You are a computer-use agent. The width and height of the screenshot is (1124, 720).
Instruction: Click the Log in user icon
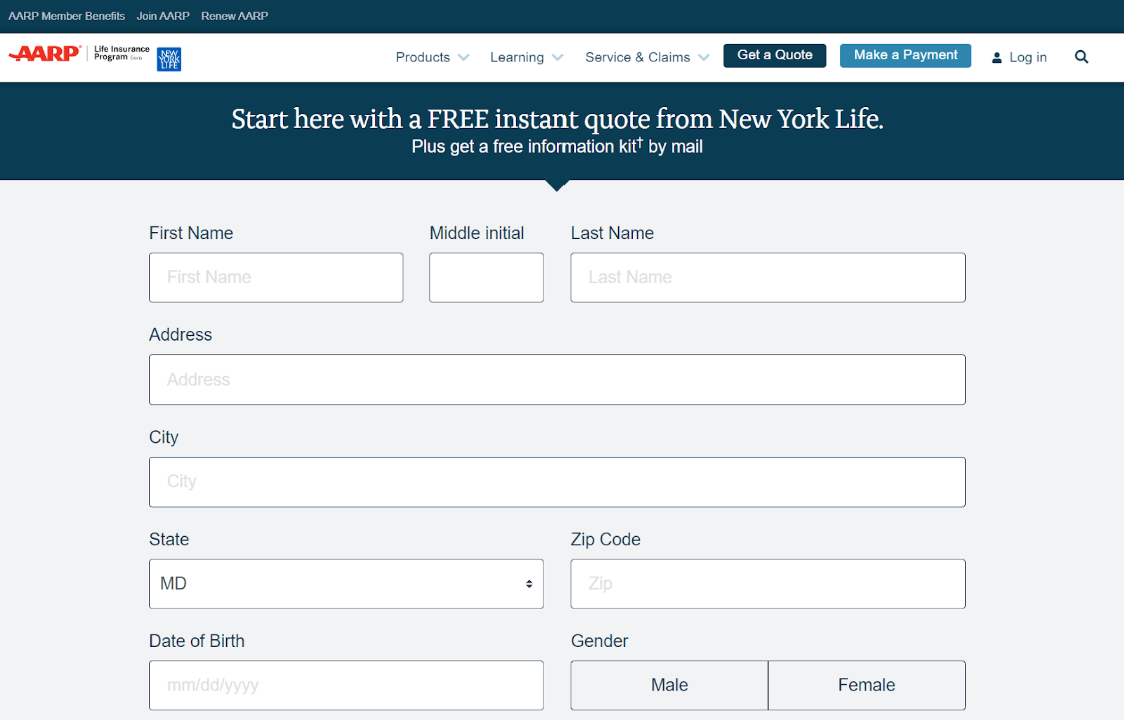coord(996,58)
